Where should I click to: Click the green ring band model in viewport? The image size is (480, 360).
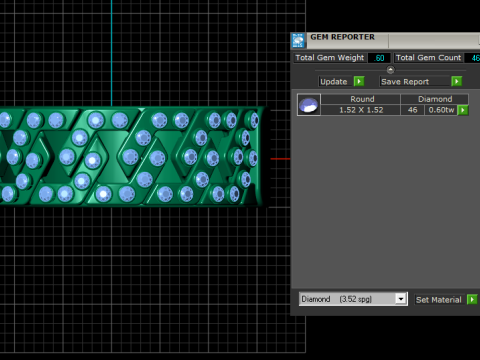tap(132, 157)
